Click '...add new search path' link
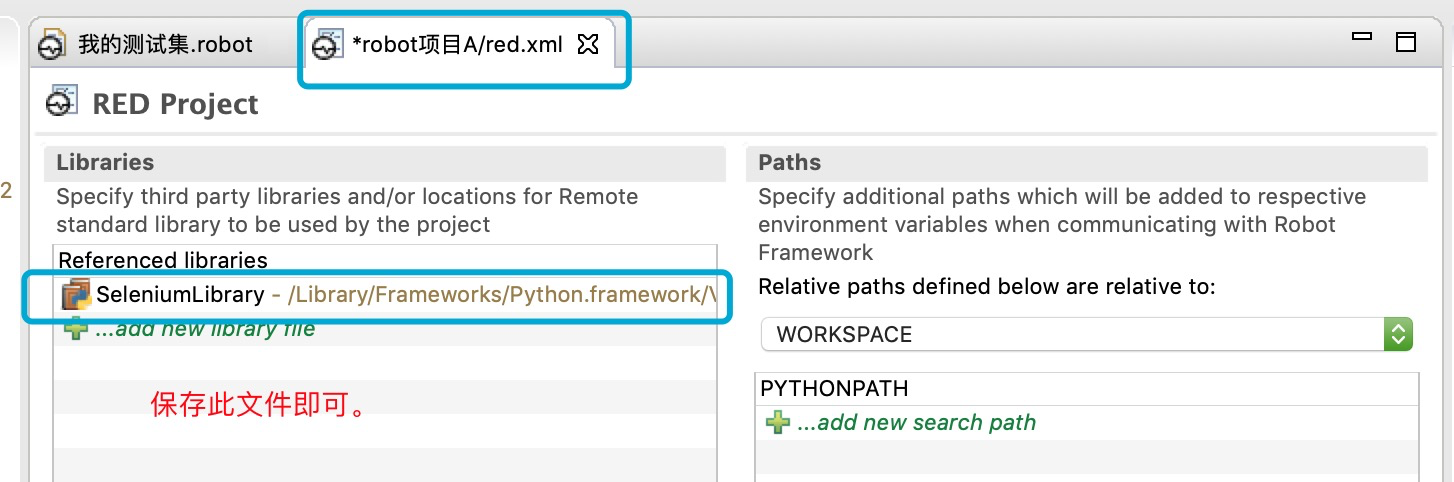Image resolution: width=1454 pixels, height=482 pixels. [916, 423]
